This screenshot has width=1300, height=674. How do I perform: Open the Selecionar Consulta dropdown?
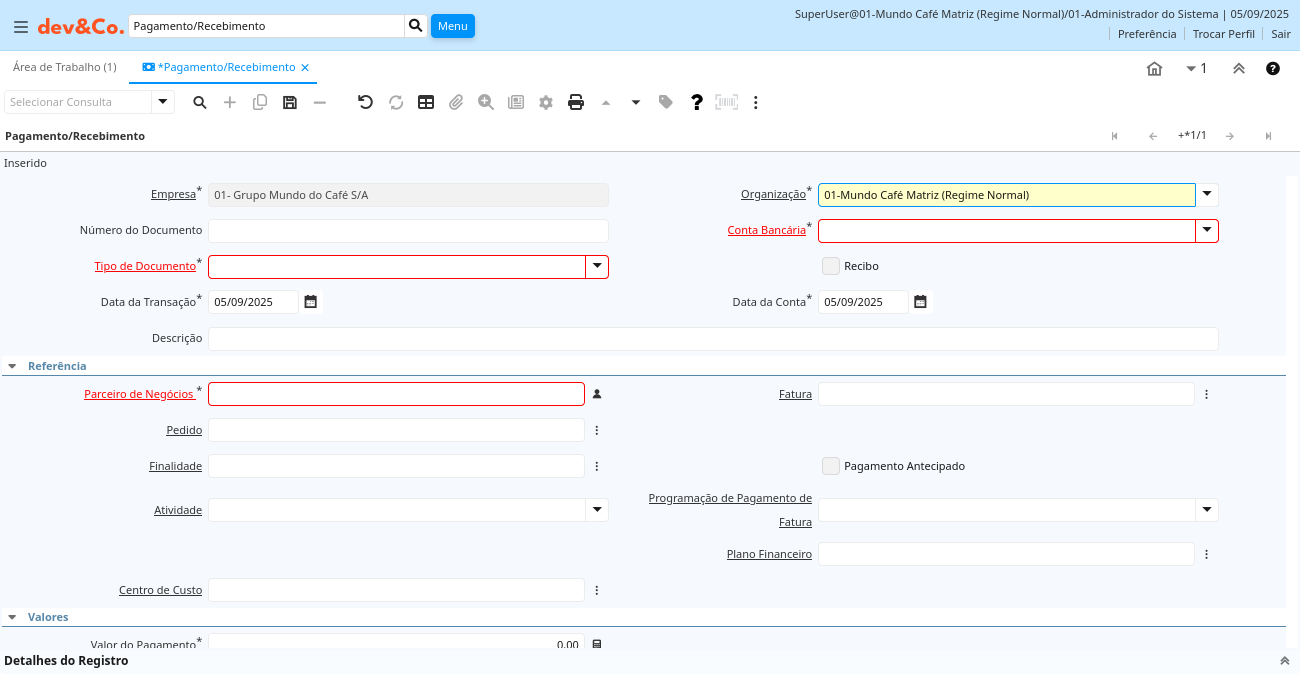pyautogui.click(x=163, y=102)
